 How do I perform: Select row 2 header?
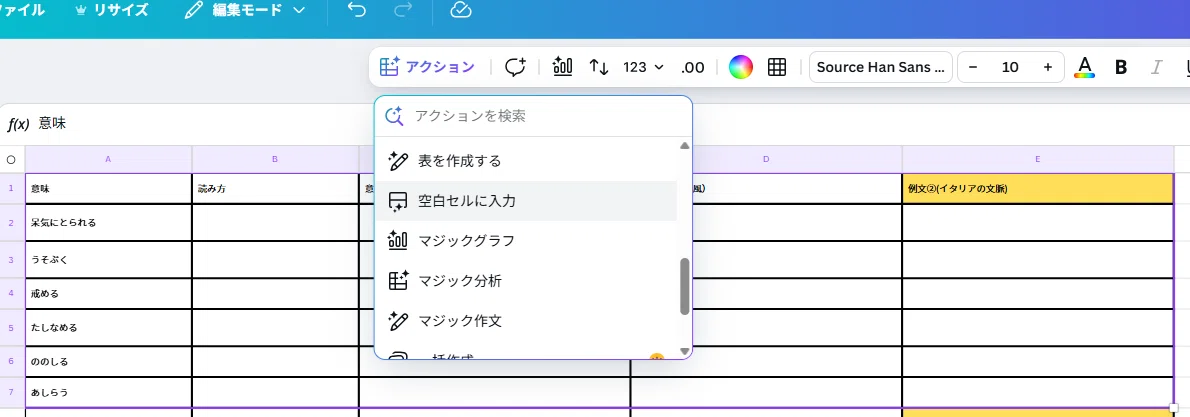(11, 223)
